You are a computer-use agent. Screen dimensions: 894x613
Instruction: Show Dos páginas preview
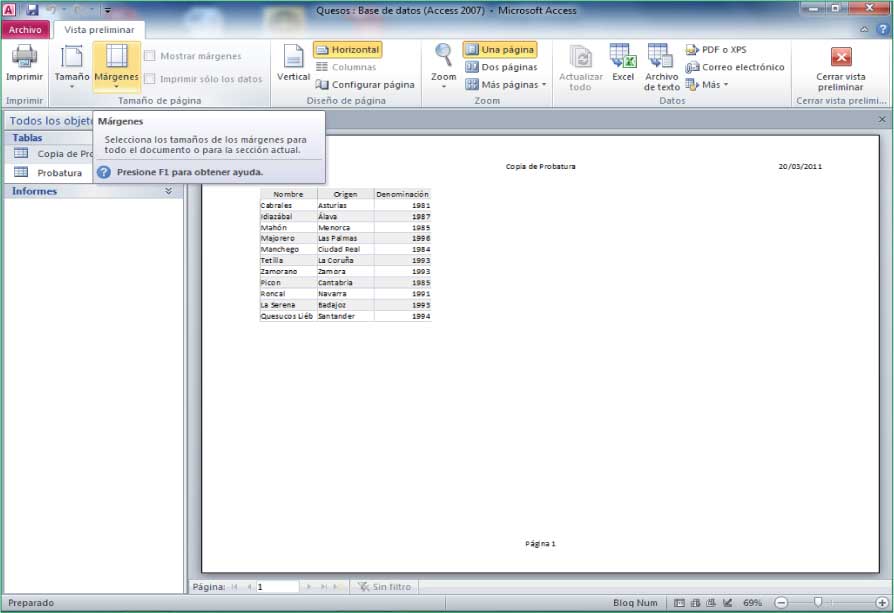coord(501,67)
